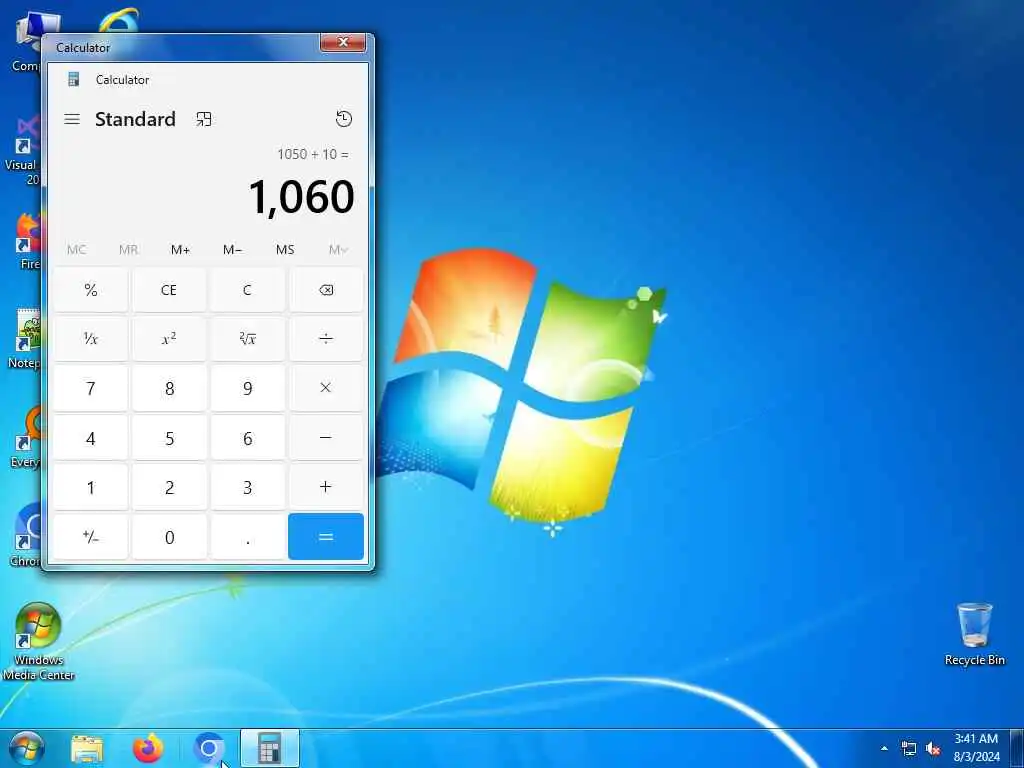Click the network status tray icon
The height and width of the screenshot is (768, 1024).
tap(908, 748)
